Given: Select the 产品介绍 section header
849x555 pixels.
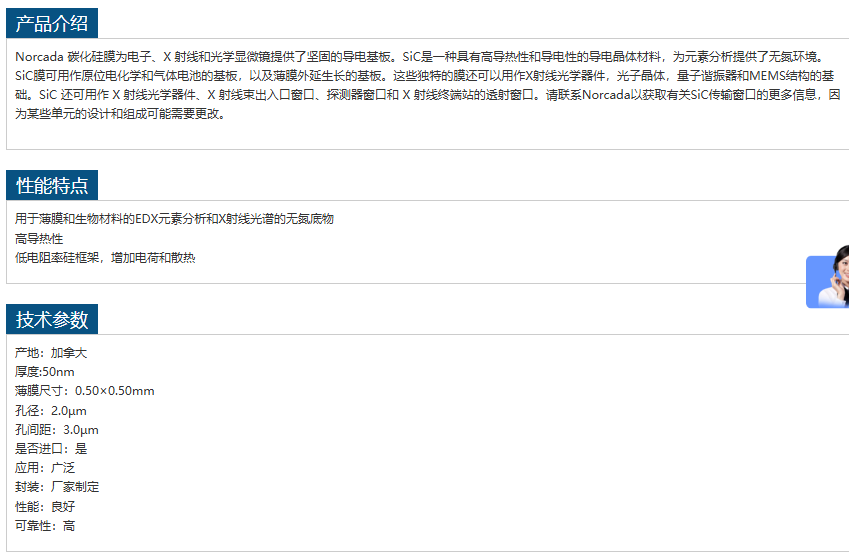Looking at the screenshot, I should click(52, 24).
